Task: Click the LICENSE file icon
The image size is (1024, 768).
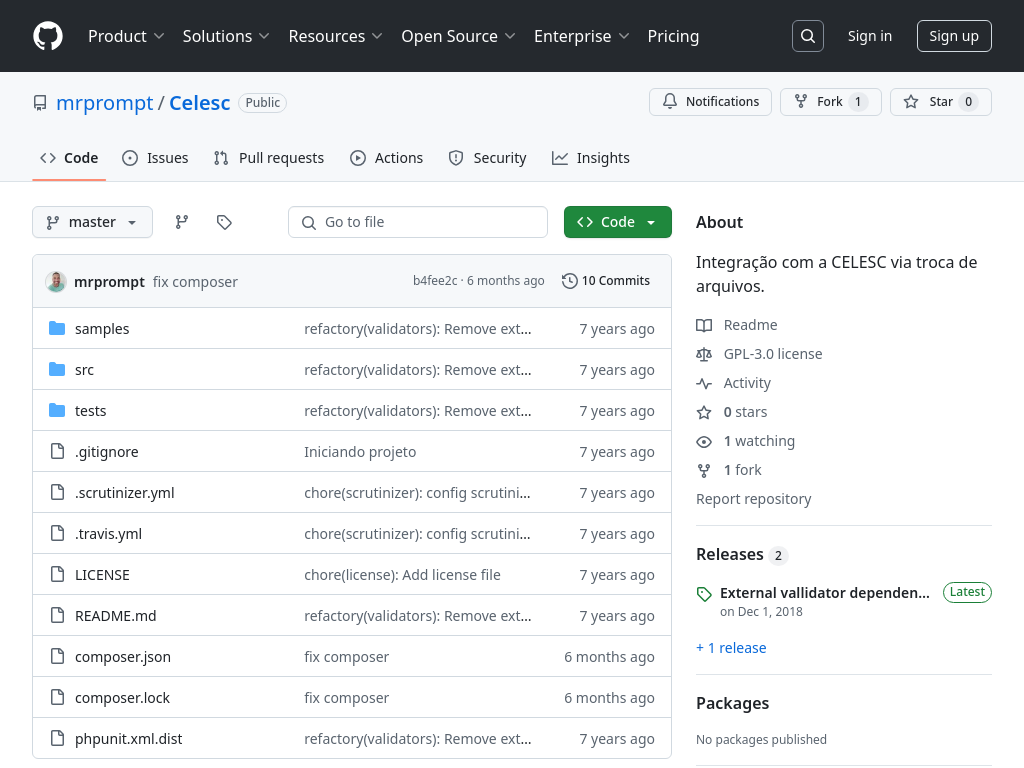Action: (x=57, y=575)
